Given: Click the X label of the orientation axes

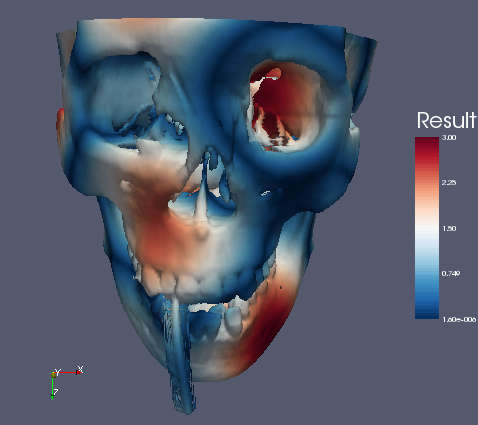Looking at the screenshot, I should tap(80, 369).
